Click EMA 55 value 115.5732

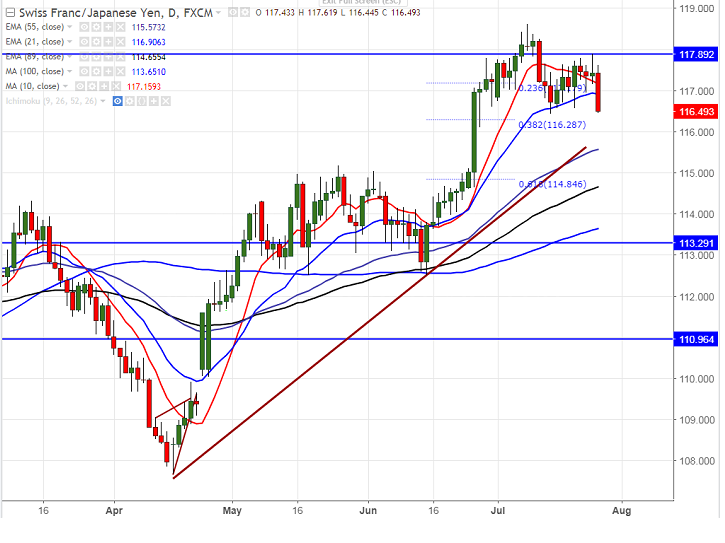pos(148,27)
